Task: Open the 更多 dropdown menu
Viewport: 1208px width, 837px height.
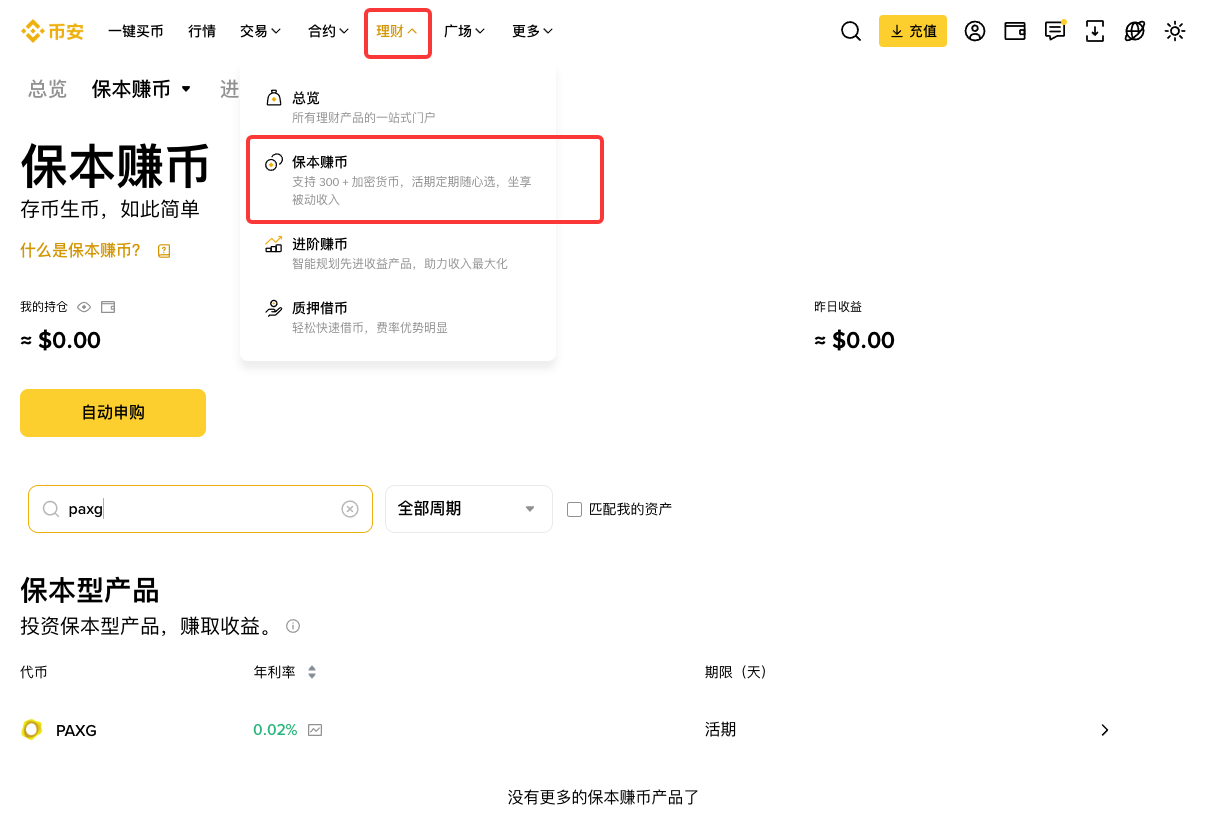Action: coord(531,31)
